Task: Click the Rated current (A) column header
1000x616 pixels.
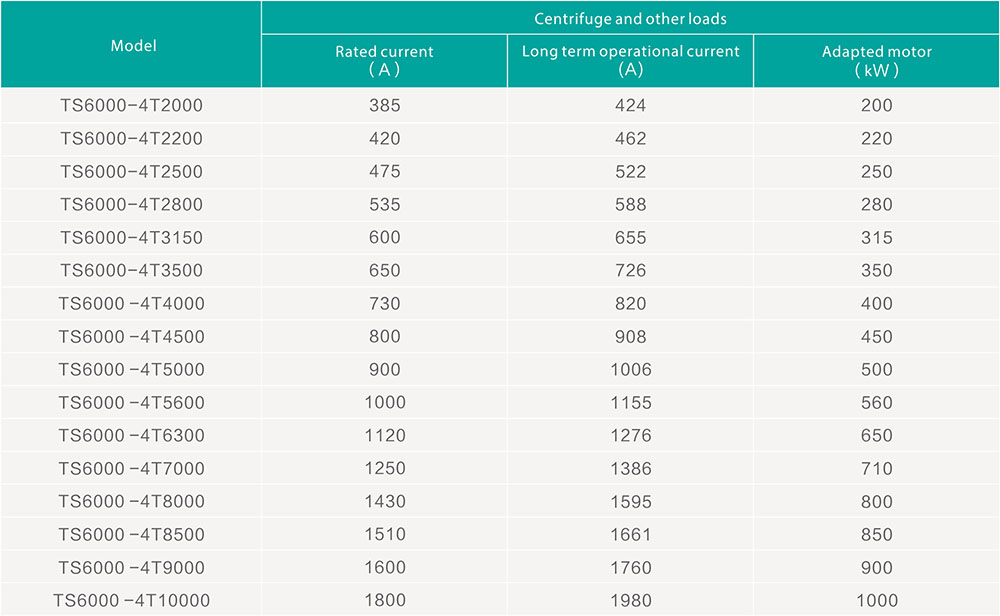Action: click(x=384, y=60)
